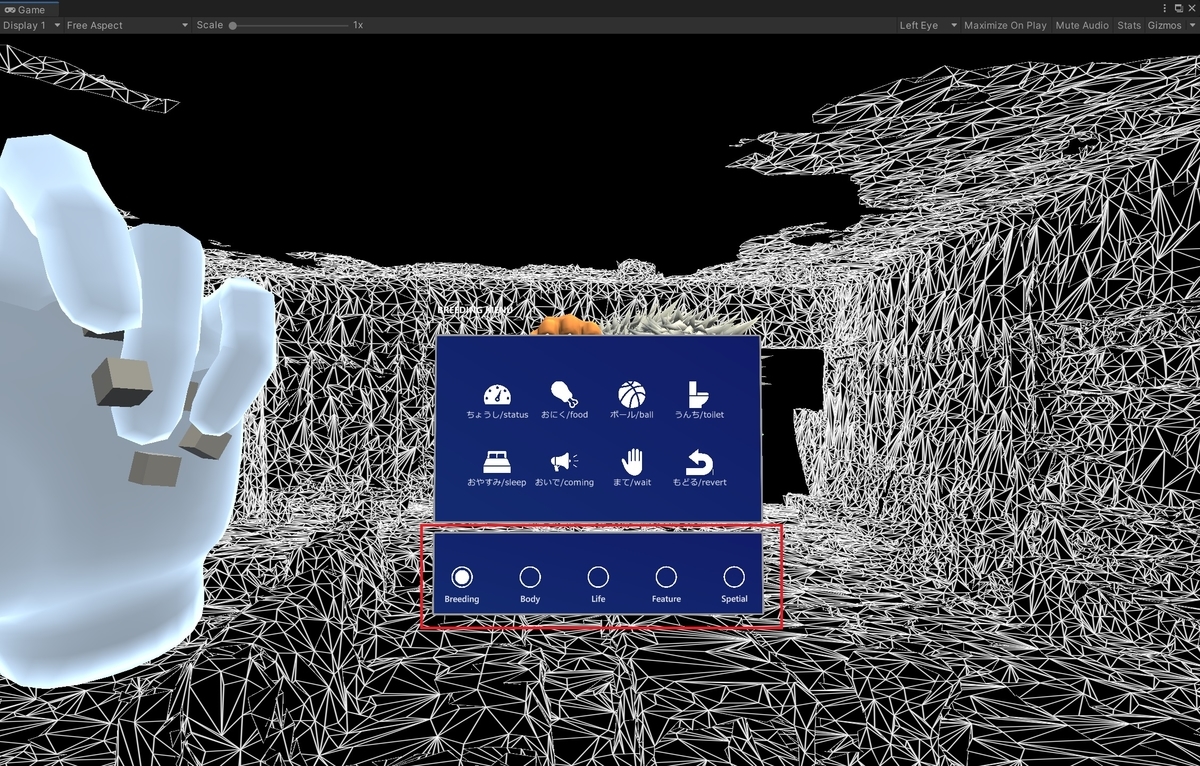Screen dimensions: 1200x766
Task: Select the Body radio button
Action: pos(530,576)
